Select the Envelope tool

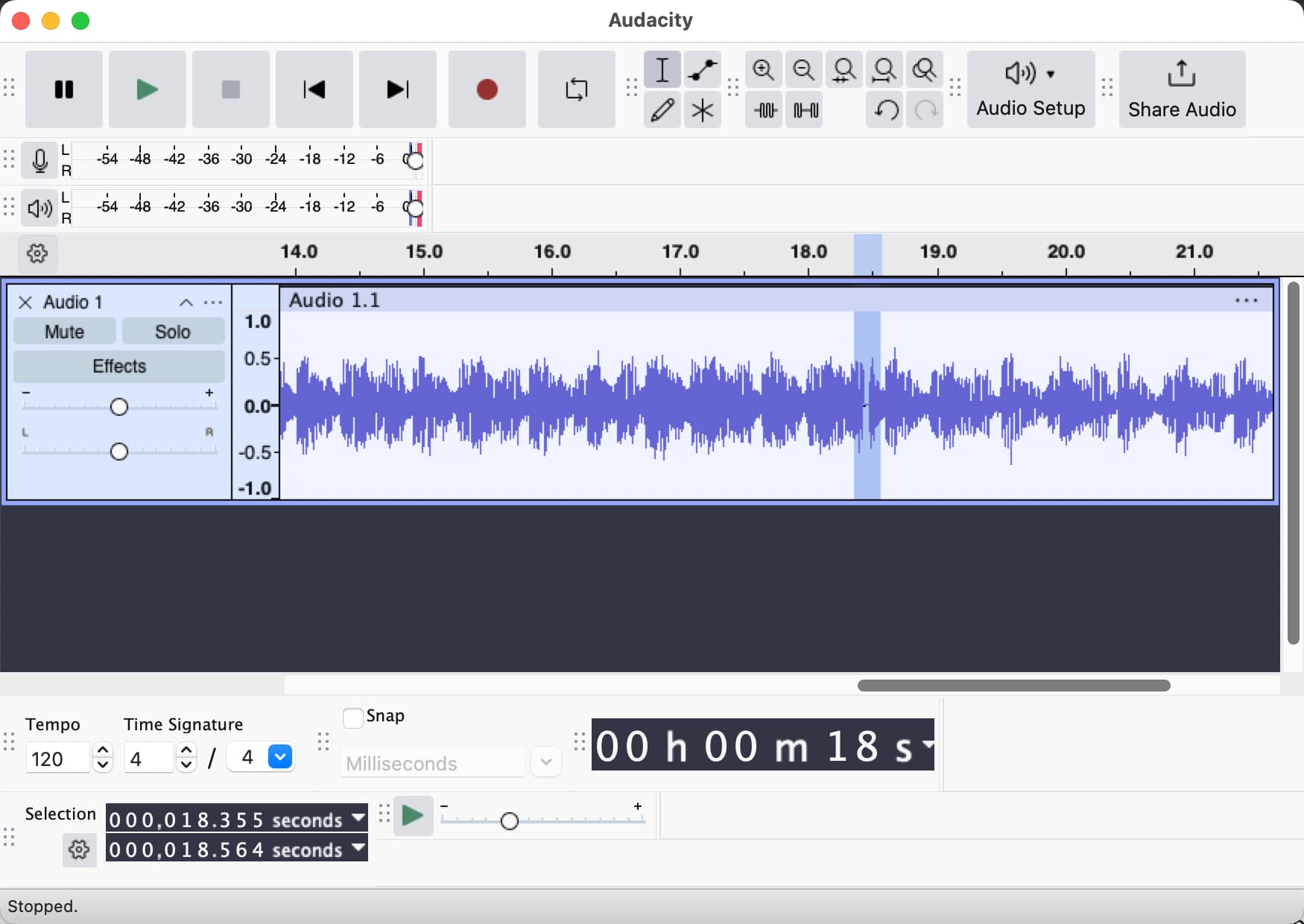point(702,71)
